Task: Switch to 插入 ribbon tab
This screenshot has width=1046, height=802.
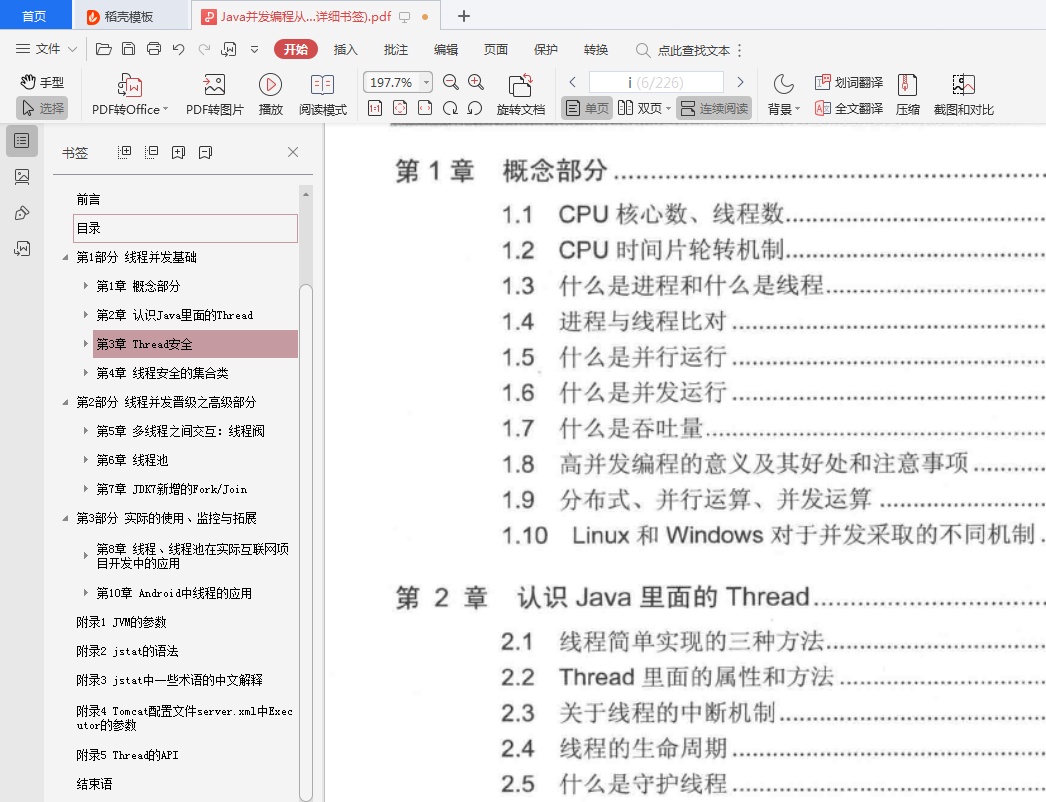Action: point(346,49)
